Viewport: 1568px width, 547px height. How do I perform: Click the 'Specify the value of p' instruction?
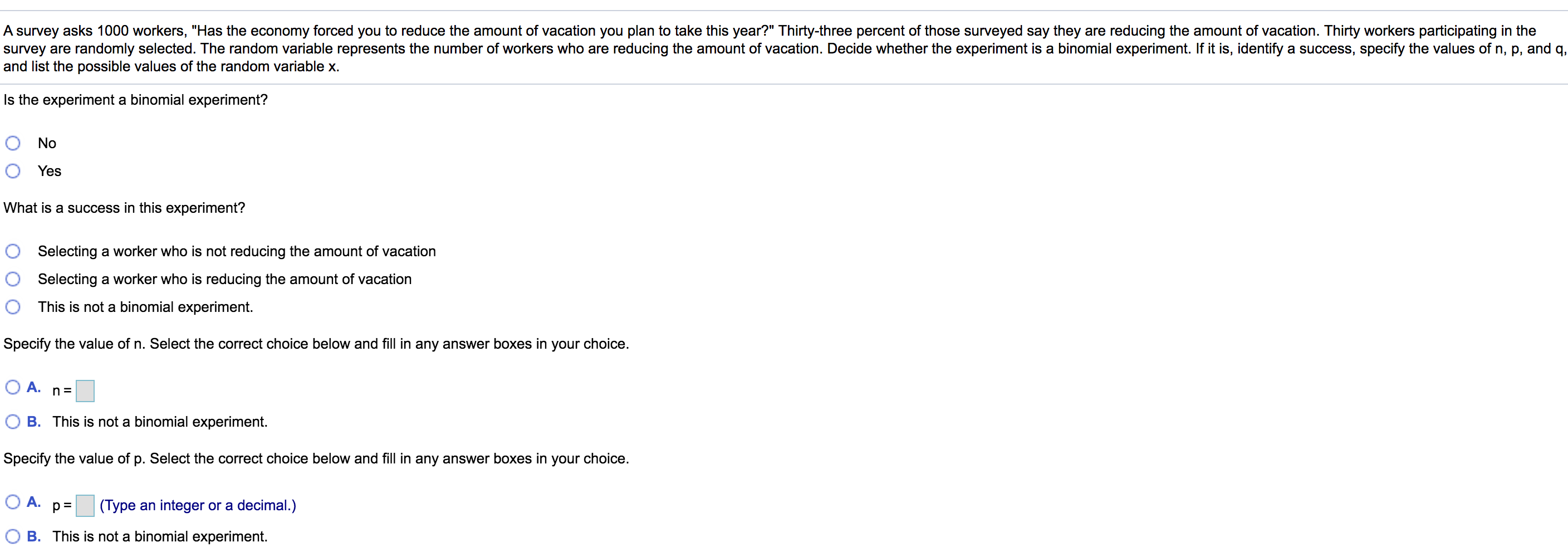316,458
